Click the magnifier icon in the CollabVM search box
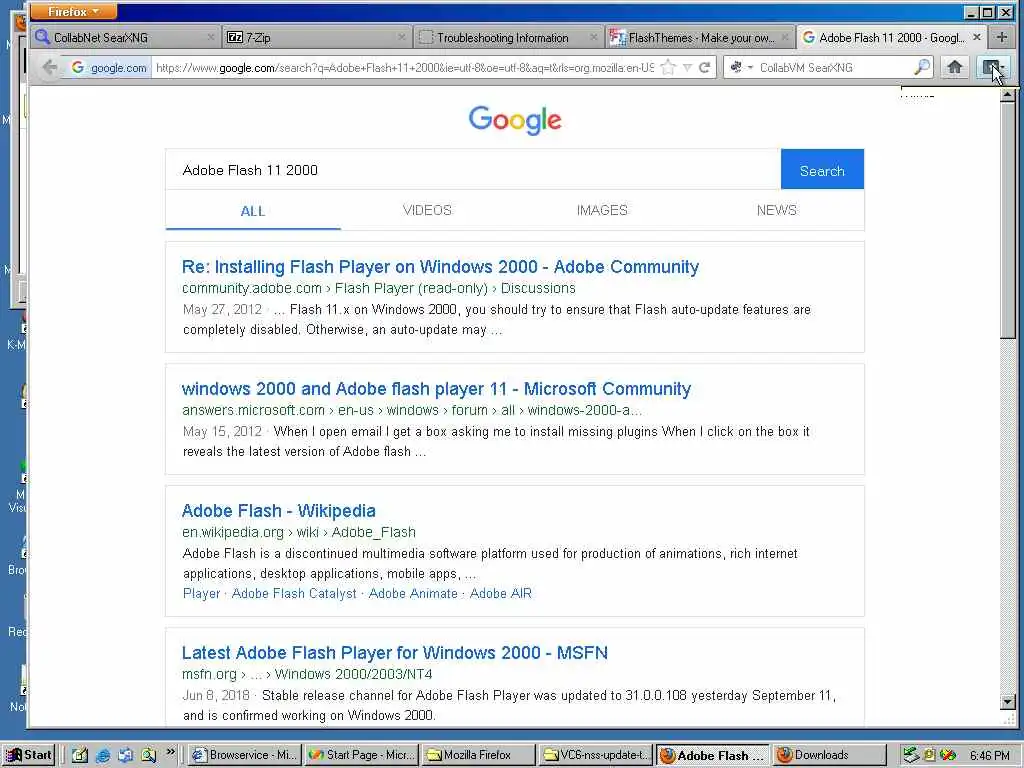Viewport: 1024px width, 768px height. click(x=921, y=67)
